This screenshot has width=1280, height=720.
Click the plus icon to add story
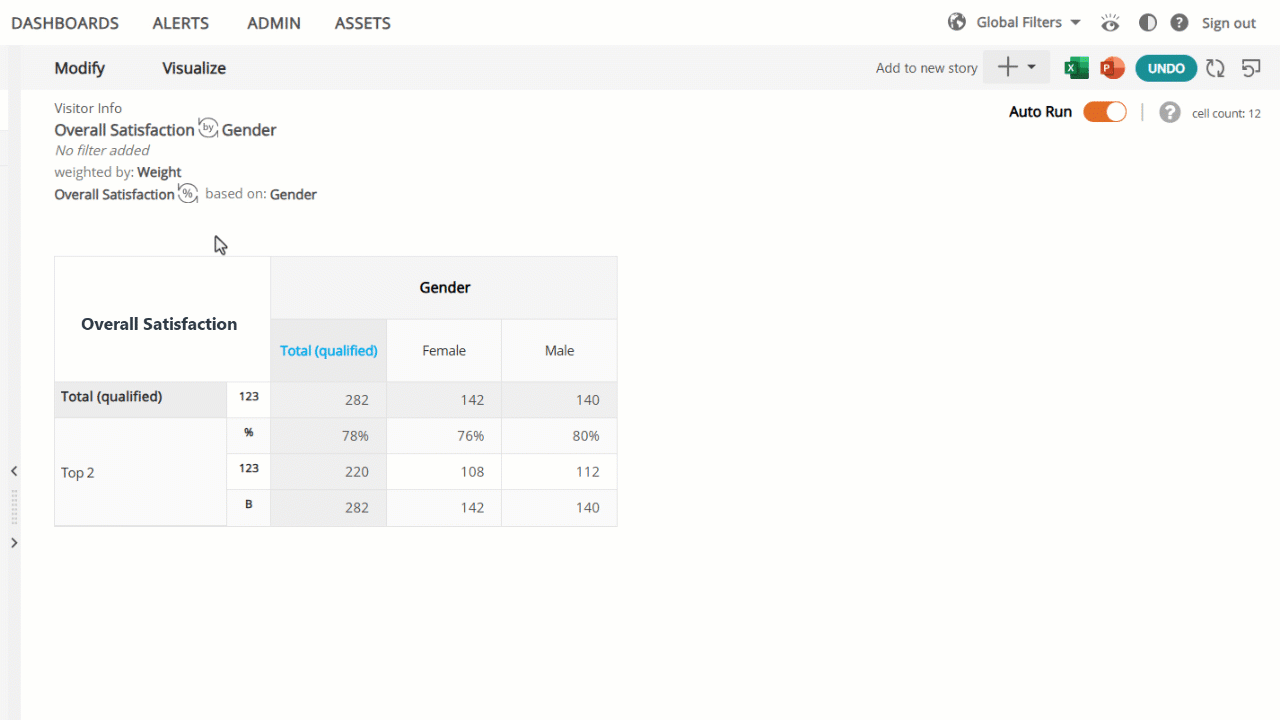[1008, 67]
